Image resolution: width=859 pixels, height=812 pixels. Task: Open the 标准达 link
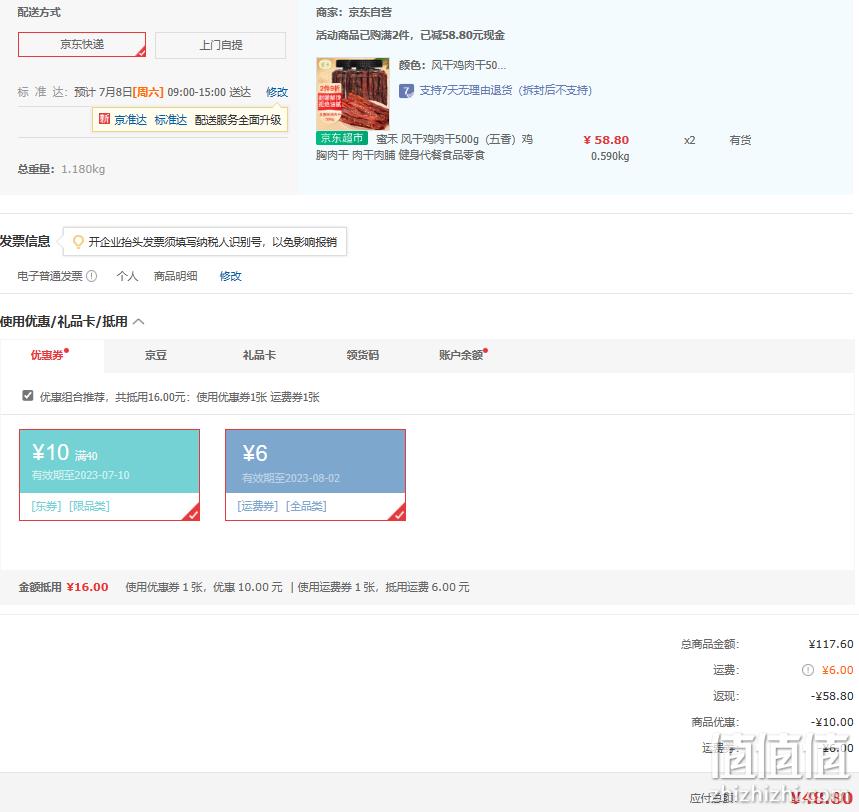tap(170, 120)
